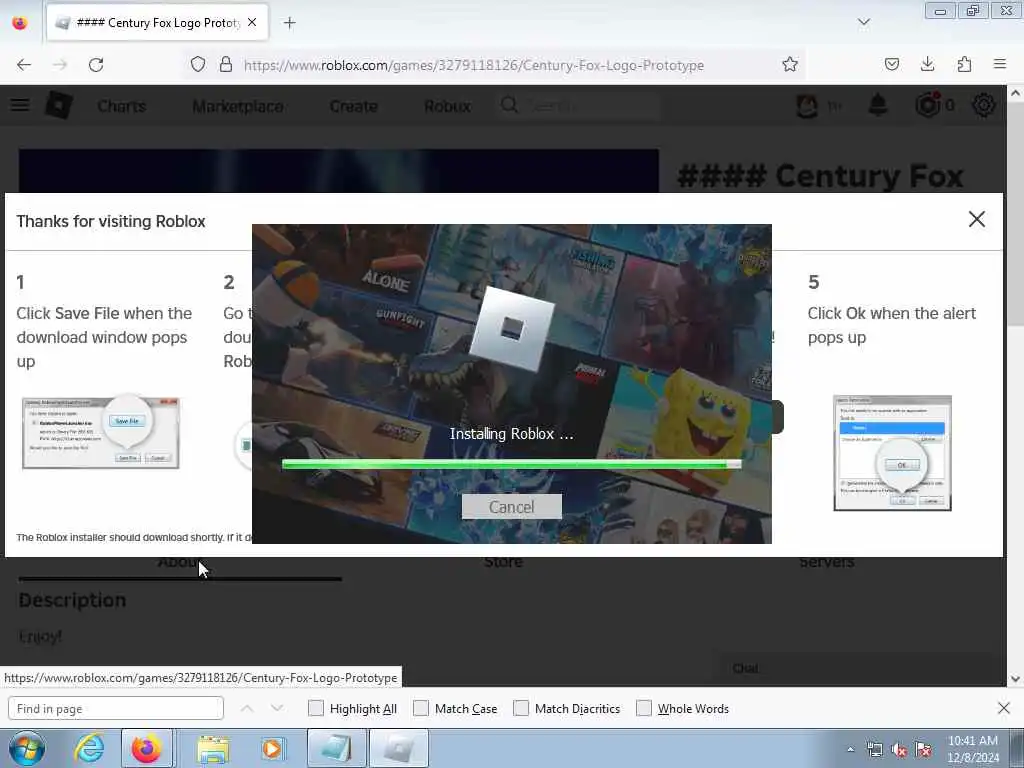Open the extensions puzzle icon

point(964,65)
